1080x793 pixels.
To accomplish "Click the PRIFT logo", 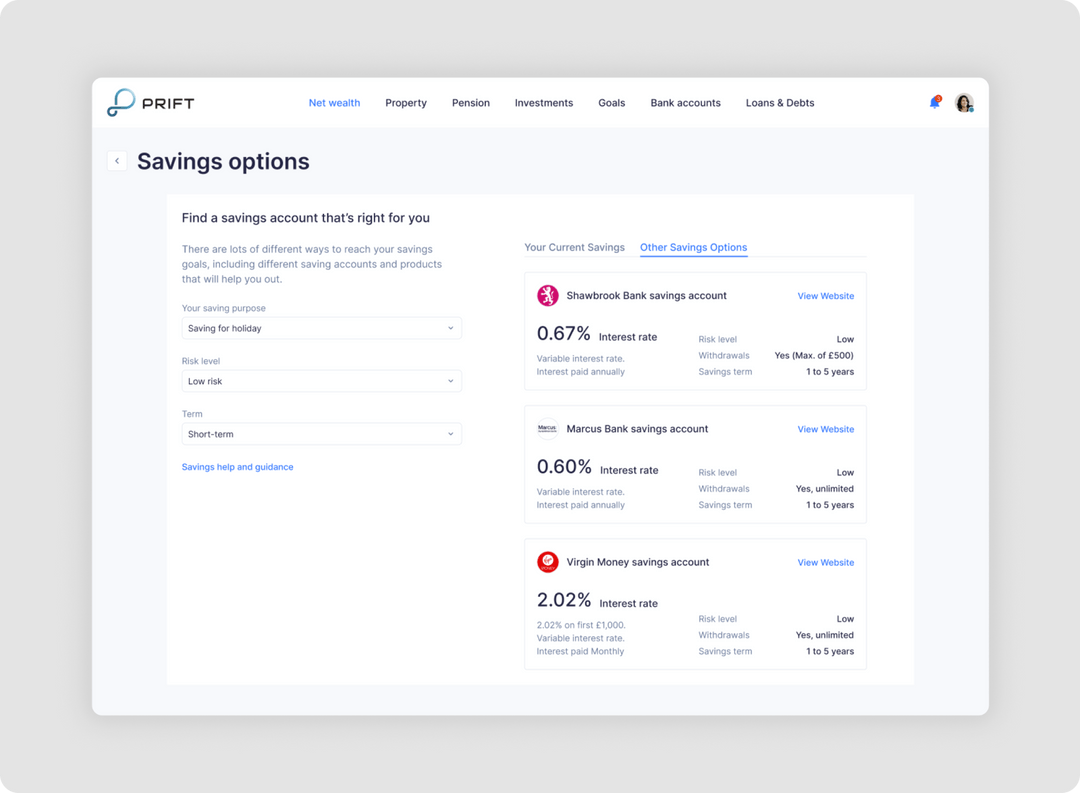I will (x=150, y=102).
